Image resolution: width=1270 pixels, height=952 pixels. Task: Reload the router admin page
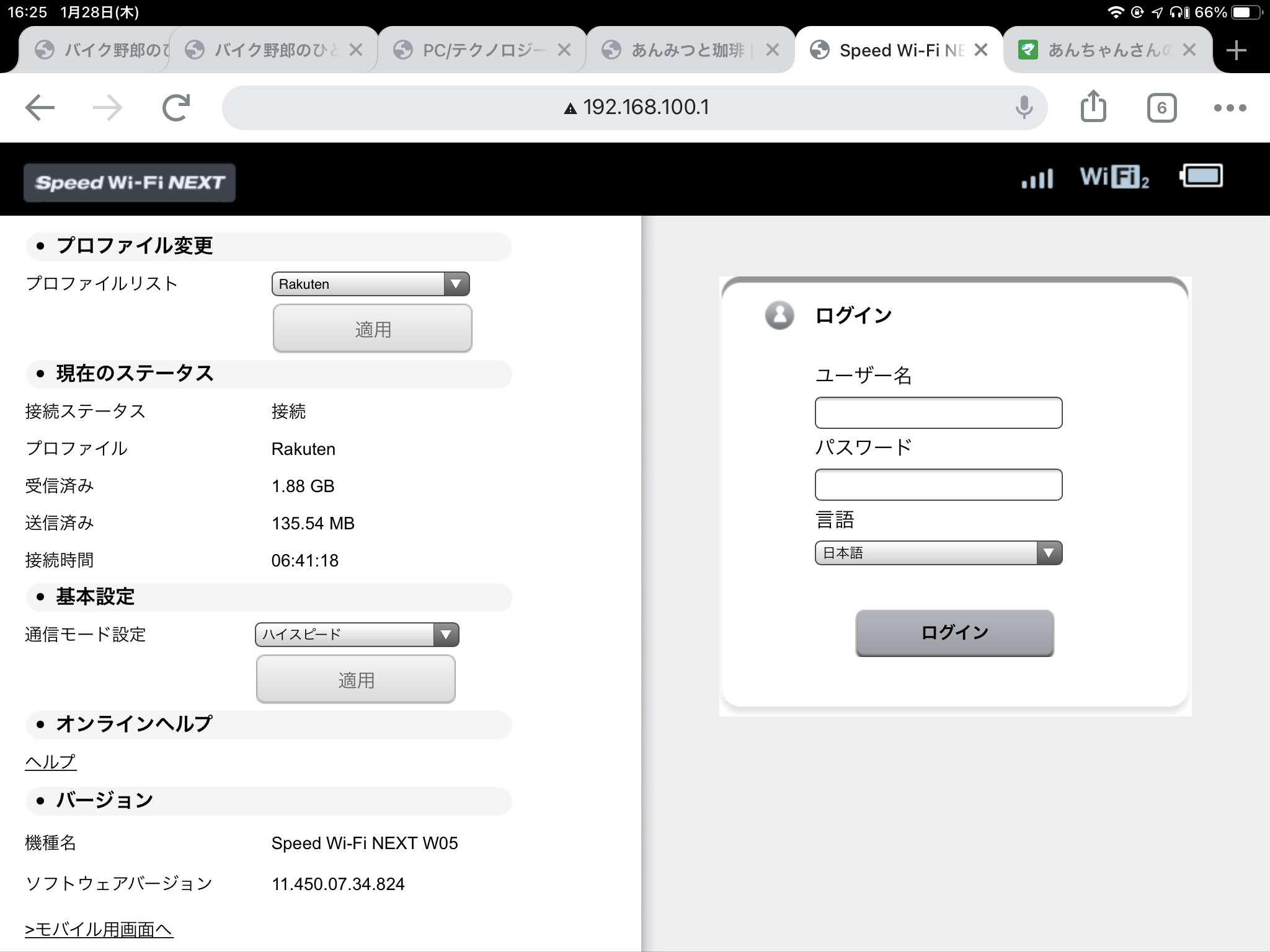coord(176,108)
